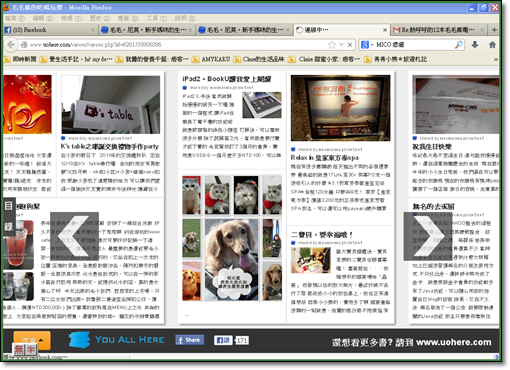The image size is (510, 370).
Task: Switch to the Facebook tab
Action: [50, 30]
